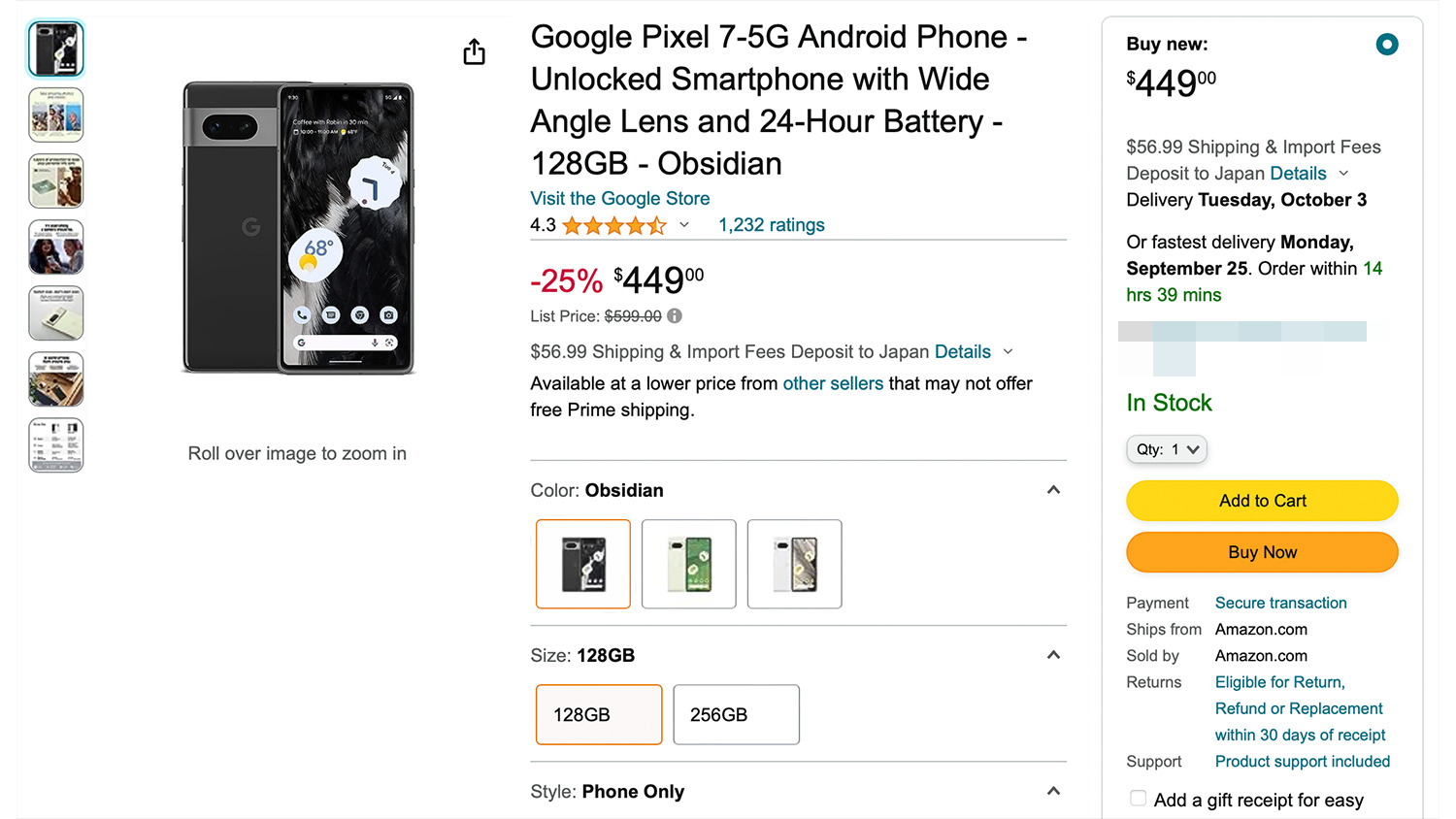Open the Qty quantity dropdown

1167,449
